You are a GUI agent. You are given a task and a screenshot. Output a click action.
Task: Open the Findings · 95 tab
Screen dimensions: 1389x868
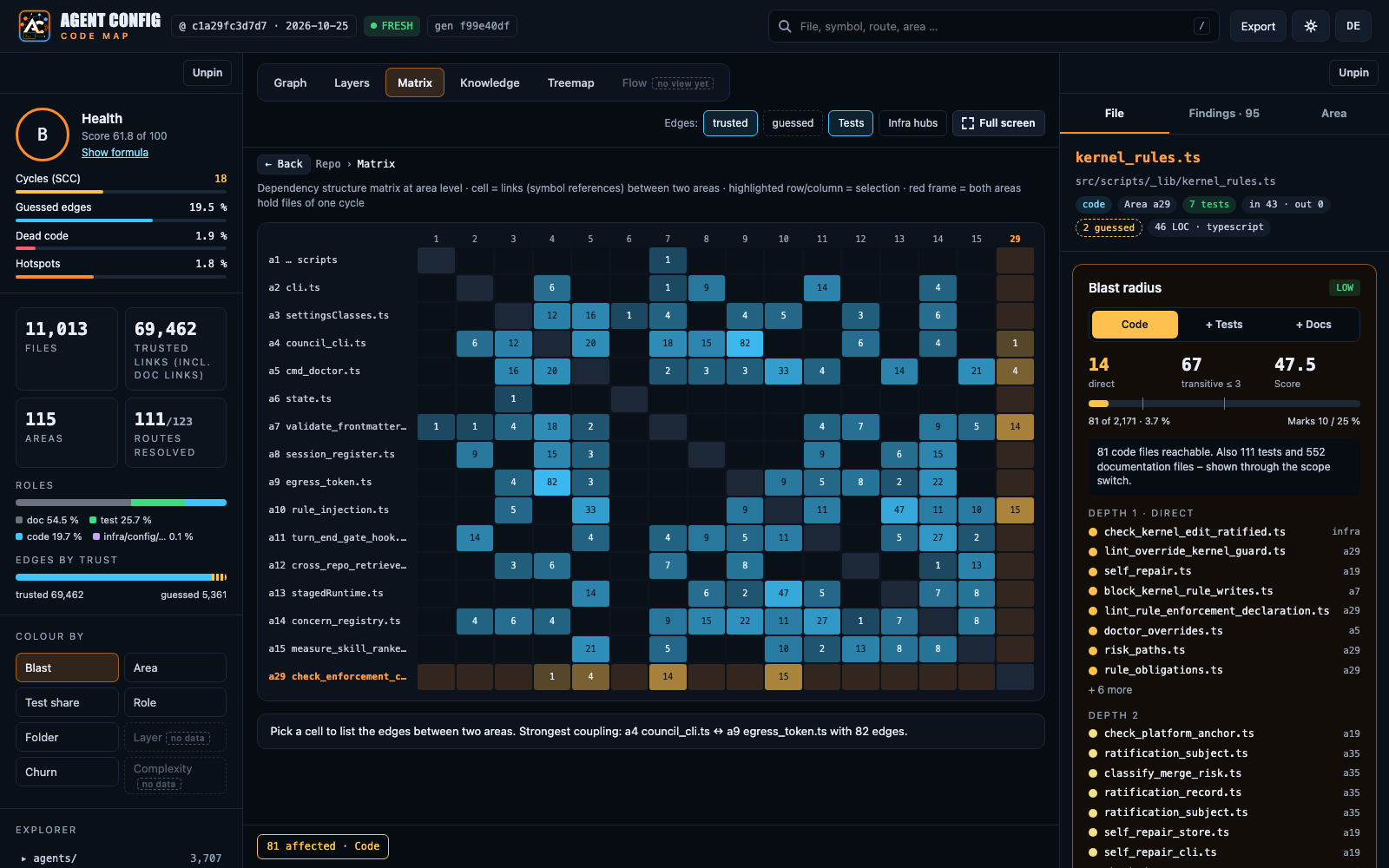[1224, 113]
